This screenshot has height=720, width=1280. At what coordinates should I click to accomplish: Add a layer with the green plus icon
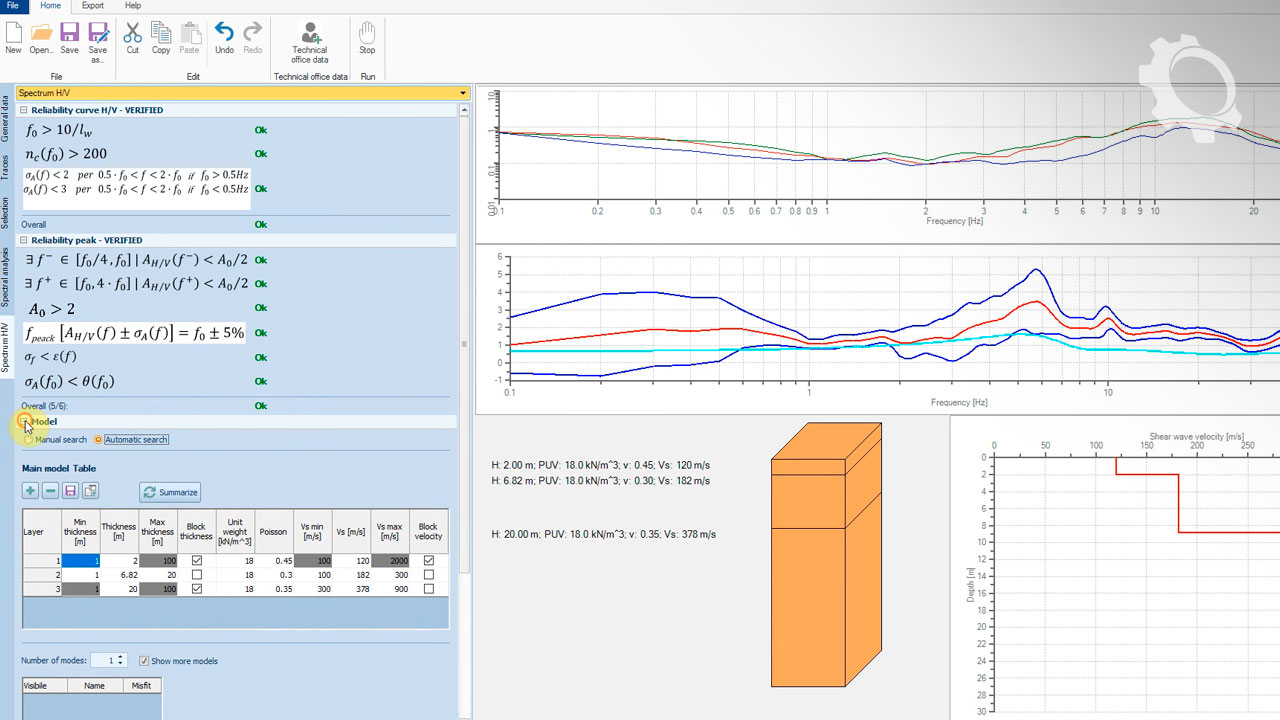(x=30, y=491)
